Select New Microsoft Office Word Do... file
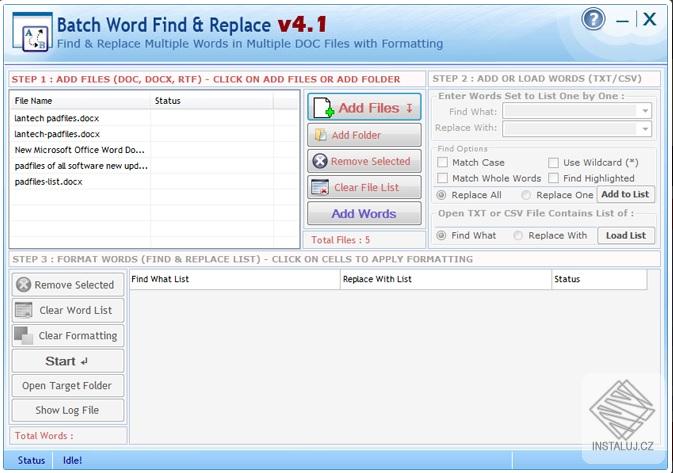673x473 pixels. (x=79, y=150)
